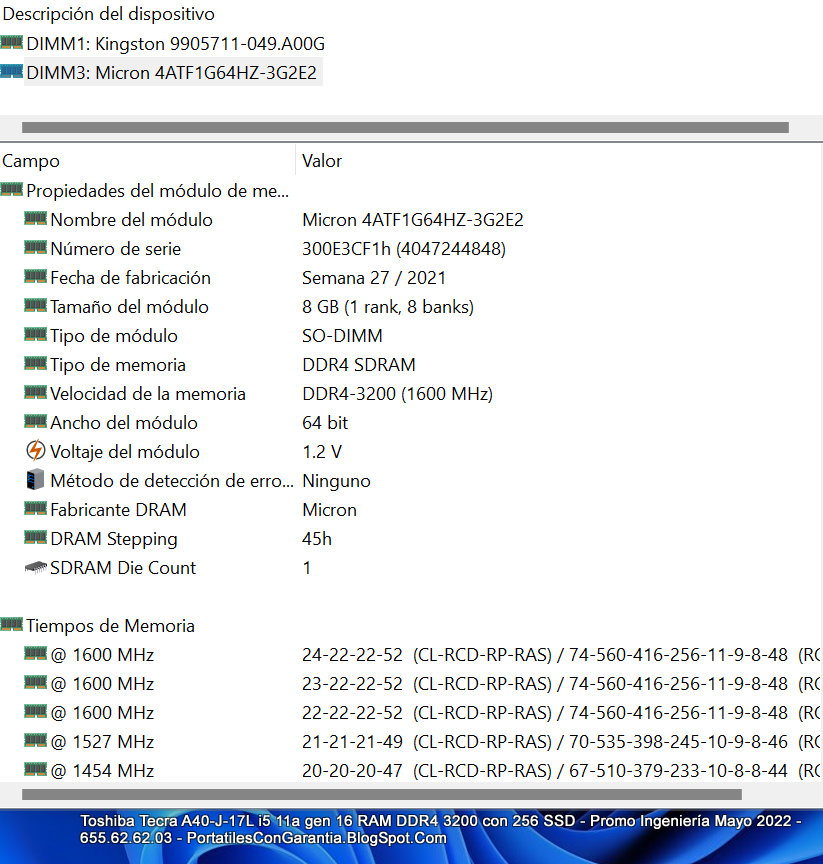
Task: Click the memory icon of the 22-22-22-52 timing row
Action: click(x=36, y=712)
